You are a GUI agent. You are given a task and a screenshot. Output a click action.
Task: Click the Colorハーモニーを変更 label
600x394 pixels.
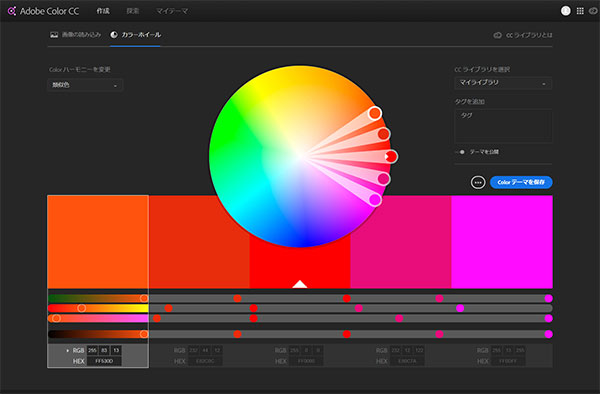coord(80,70)
